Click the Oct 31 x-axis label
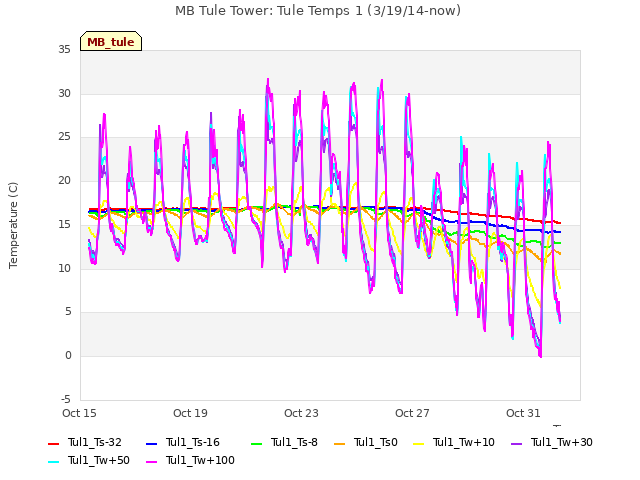Screen dimensions: 640x480 pyautogui.click(x=523, y=413)
